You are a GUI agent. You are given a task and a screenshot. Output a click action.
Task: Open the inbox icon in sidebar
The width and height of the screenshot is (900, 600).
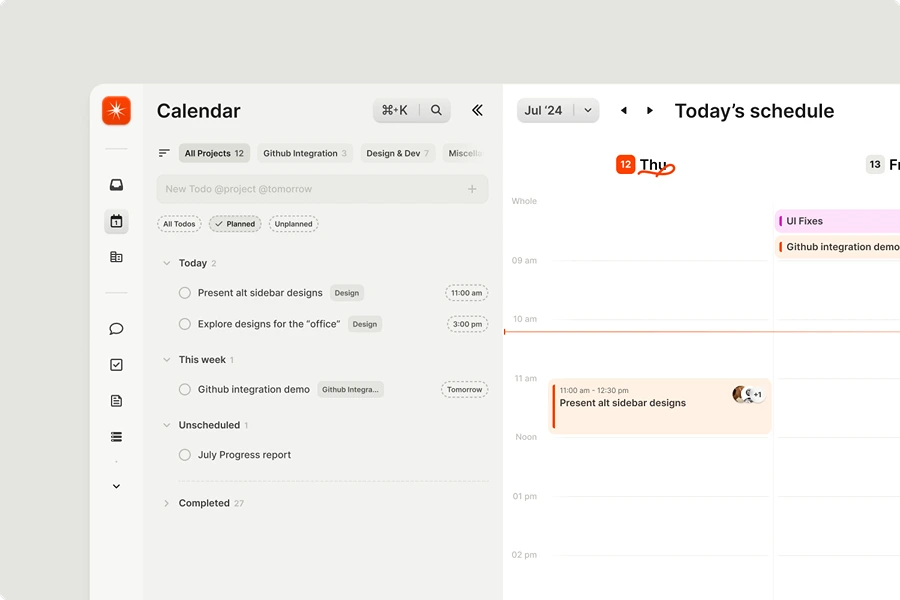click(116, 185)
